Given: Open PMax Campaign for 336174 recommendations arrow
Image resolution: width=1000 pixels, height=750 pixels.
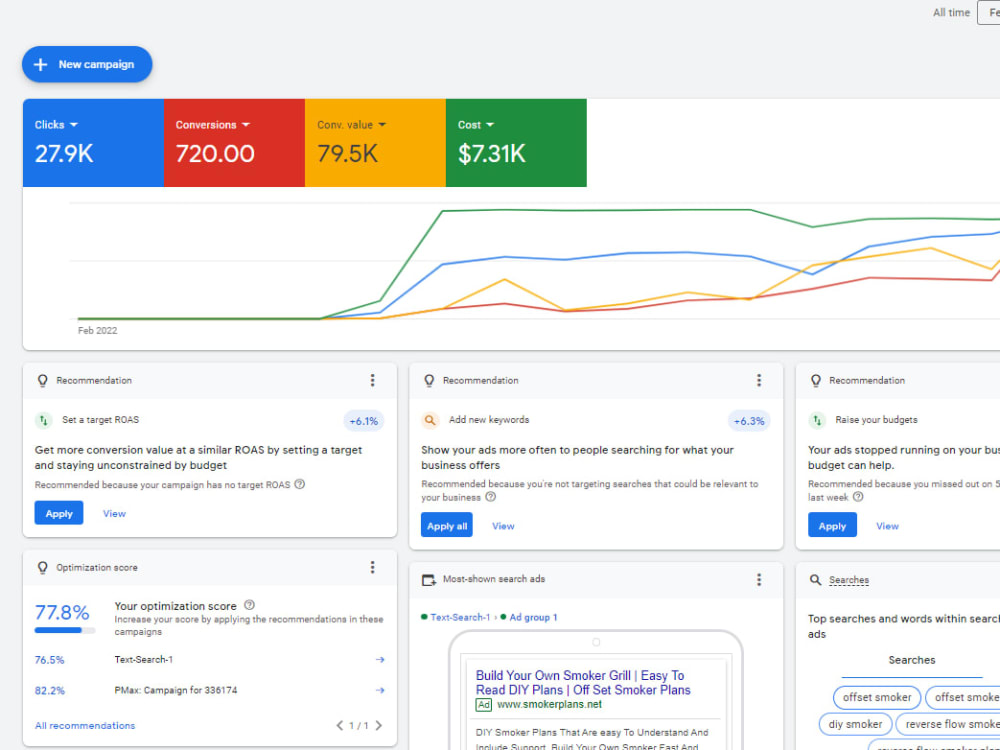Looking at the screenshot, I should coord(380,691).
